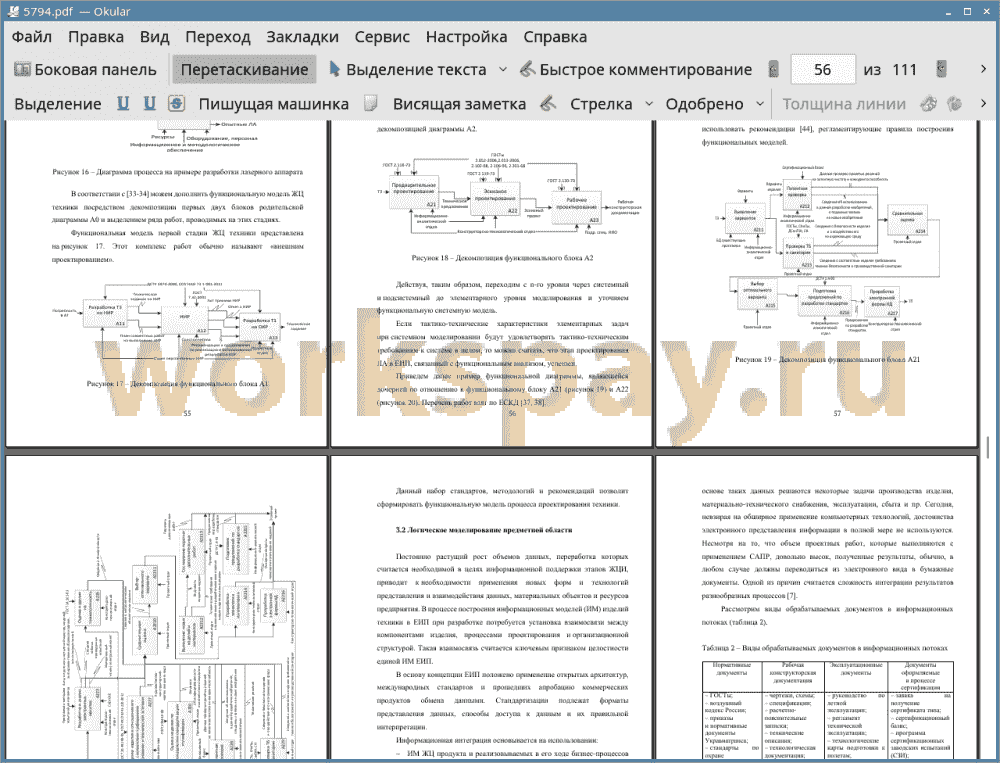Enable the Стрелка arrow annotation tool

(601, 104)
